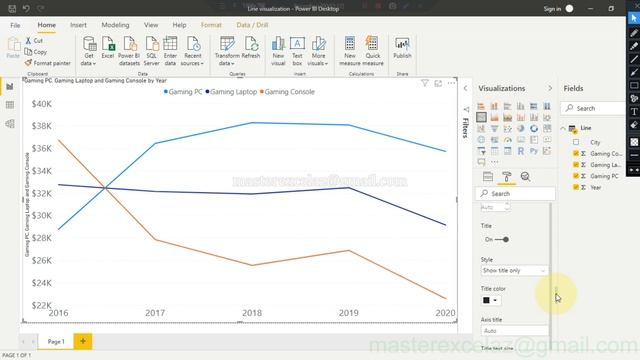Open the Data / Drill tab

pos(252,25)
